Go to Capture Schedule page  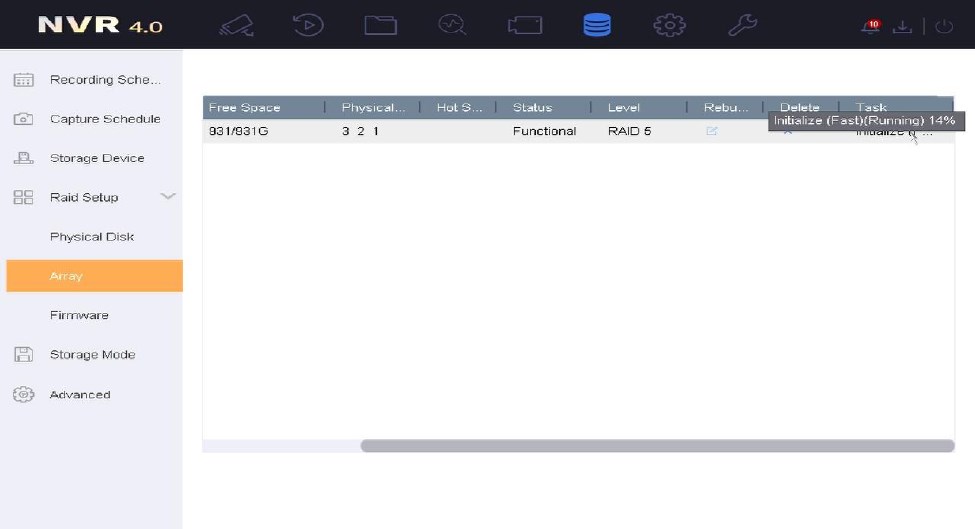pyautogui.click(x=104, y=119)
